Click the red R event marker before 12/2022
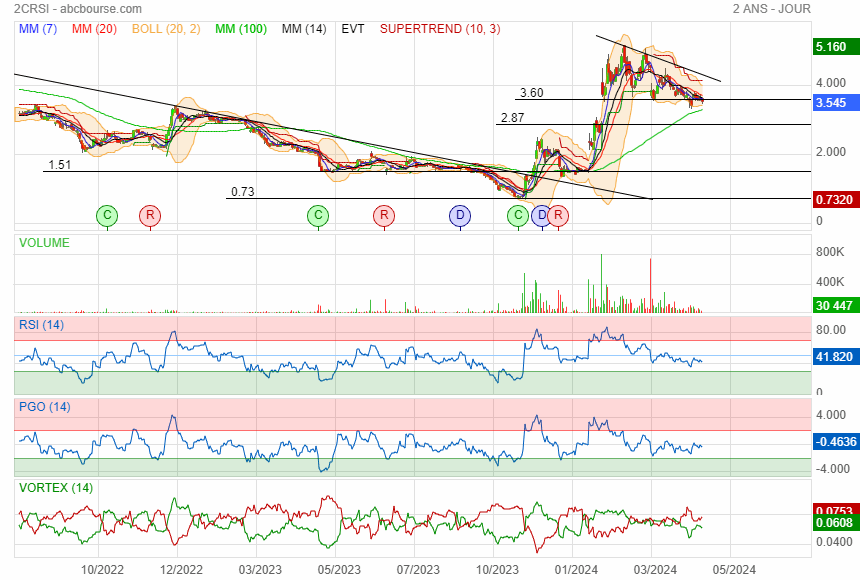 pos(150,215)
